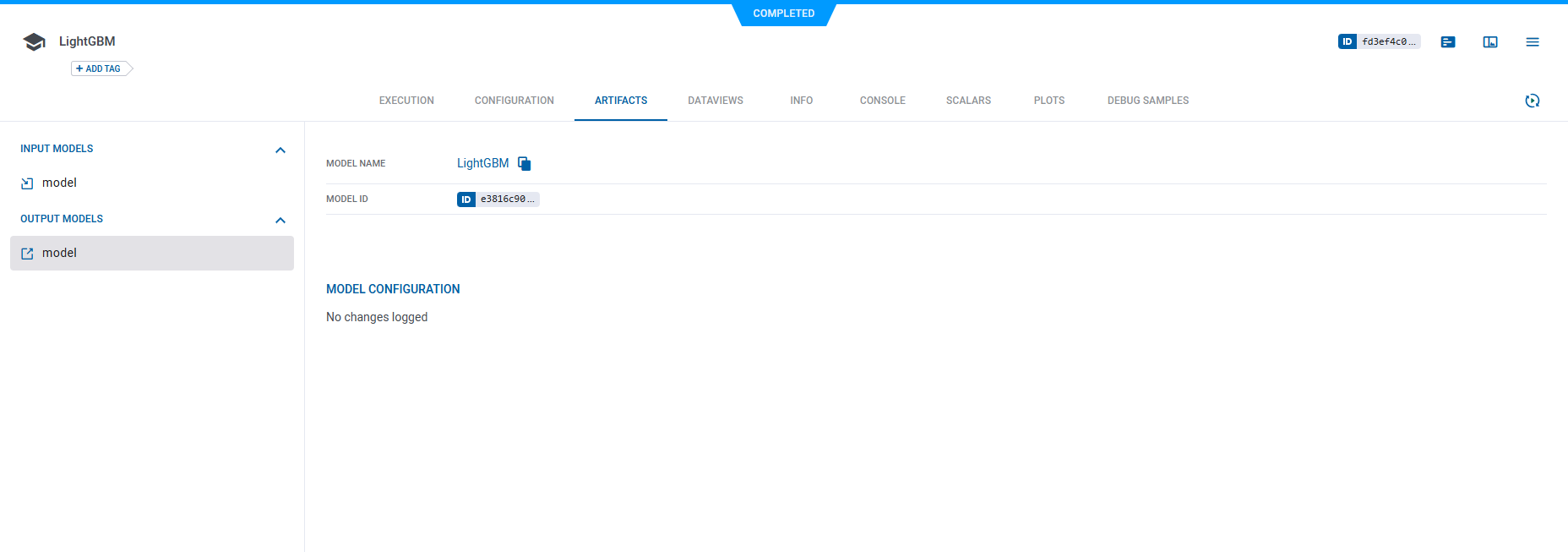Go to the Scalars tab
This screenshot has height=552, width=1568.
pyautogui.click(x=968, y=101)
